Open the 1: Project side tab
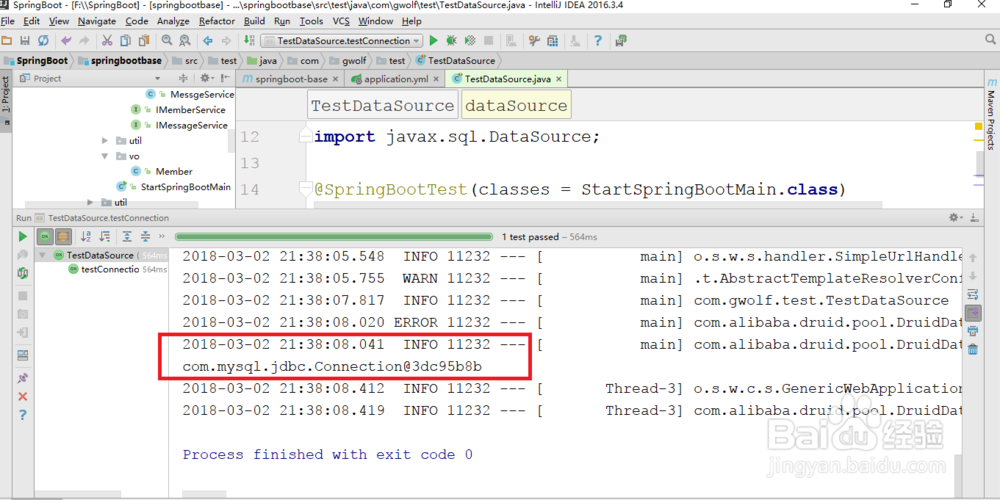This screenshot has width=1000, height=500. (x=6, y=100)
